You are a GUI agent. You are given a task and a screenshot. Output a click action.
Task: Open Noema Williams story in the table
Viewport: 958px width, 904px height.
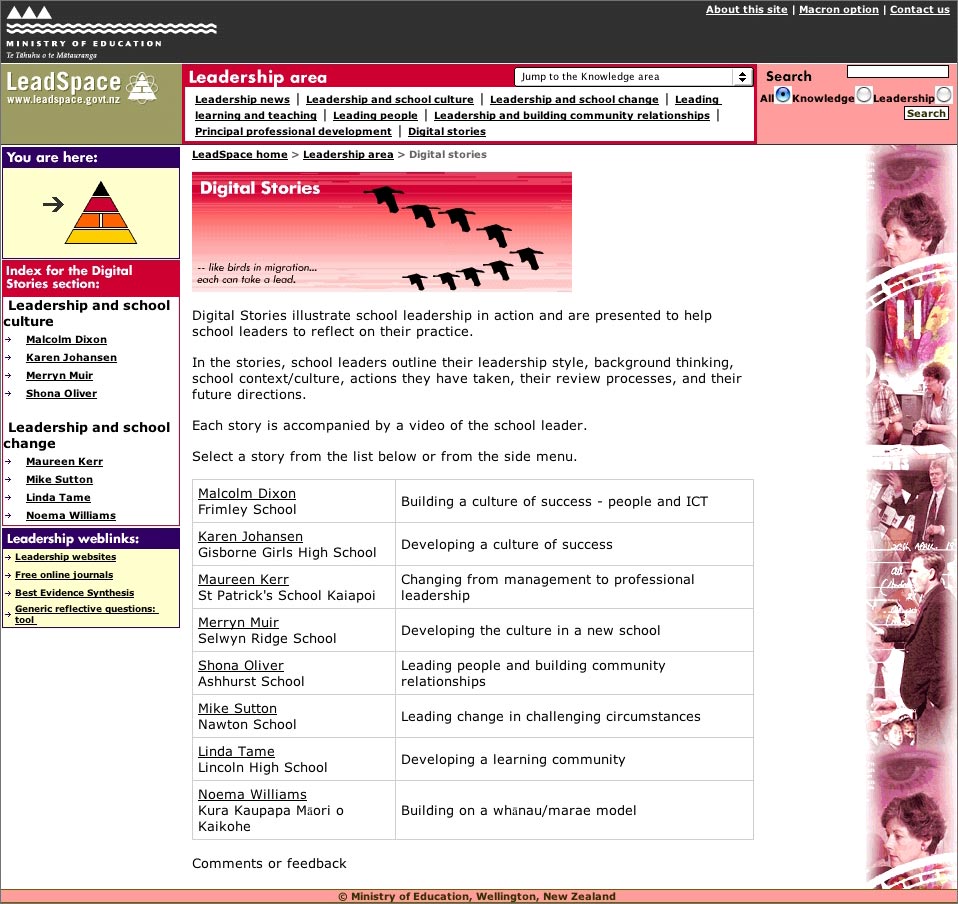252,794
